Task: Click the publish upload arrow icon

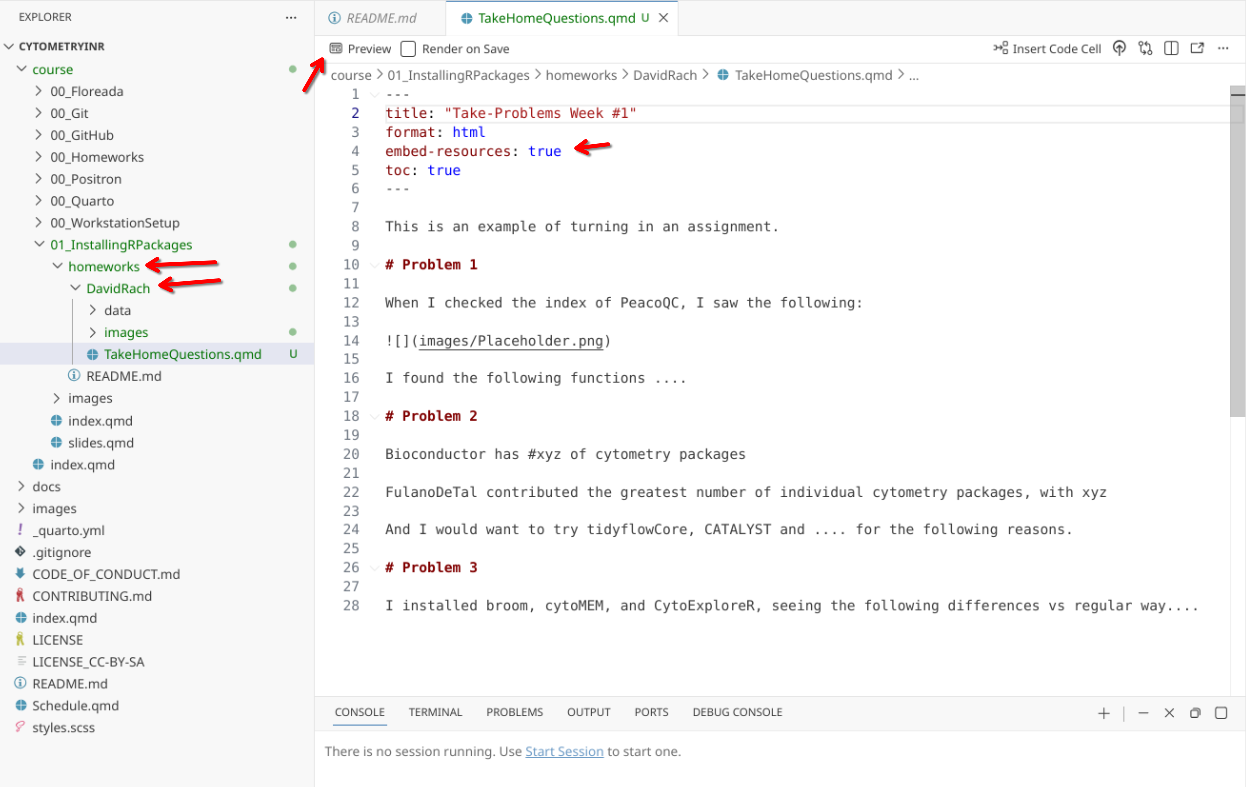Action: point(1119,49)
